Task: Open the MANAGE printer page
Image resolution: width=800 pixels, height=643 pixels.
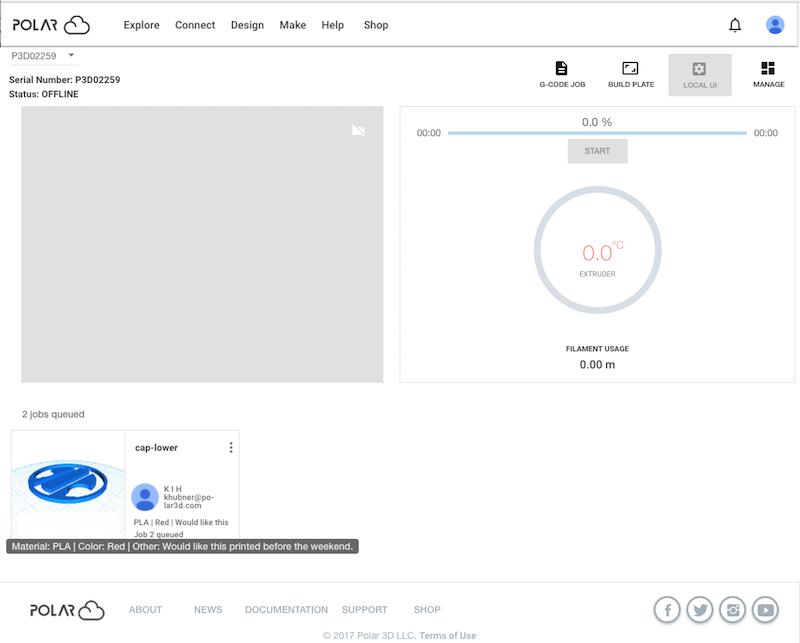Action: click(768, 75)
